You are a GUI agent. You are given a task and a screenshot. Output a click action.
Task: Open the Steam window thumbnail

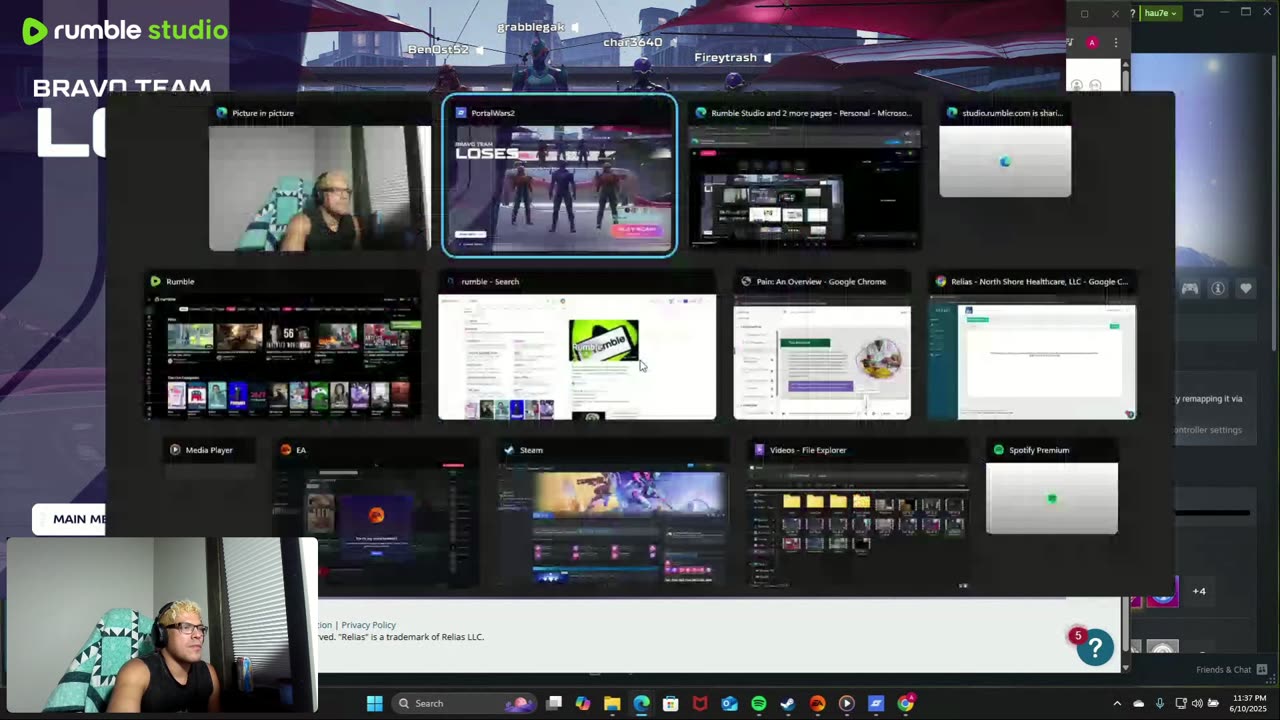(x=613, y=514)
